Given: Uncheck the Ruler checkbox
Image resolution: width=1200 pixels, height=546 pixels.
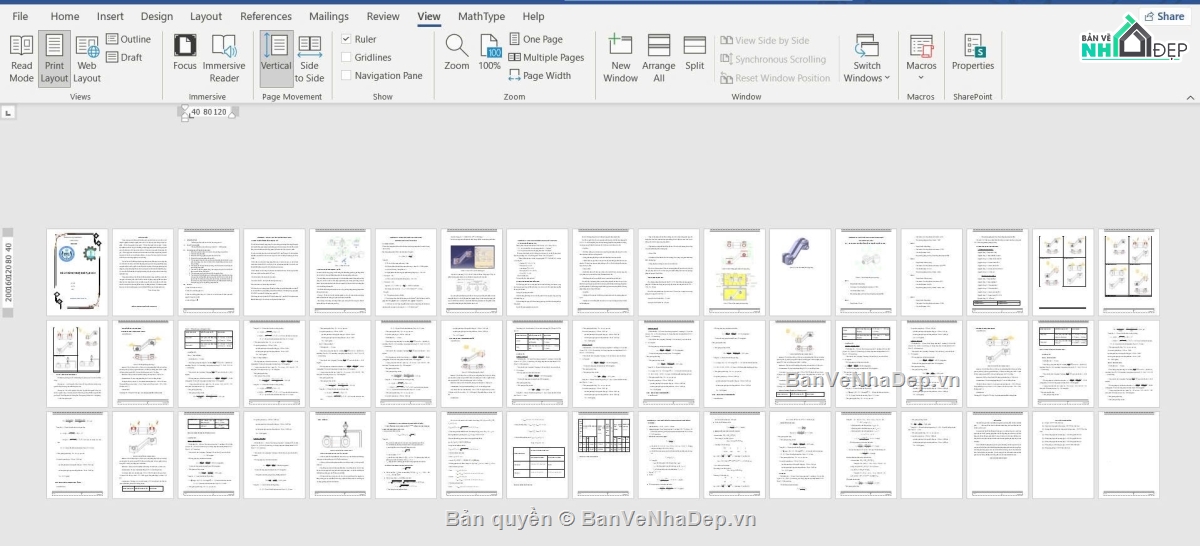Looking at the screenshot, I should coord(346,39).
